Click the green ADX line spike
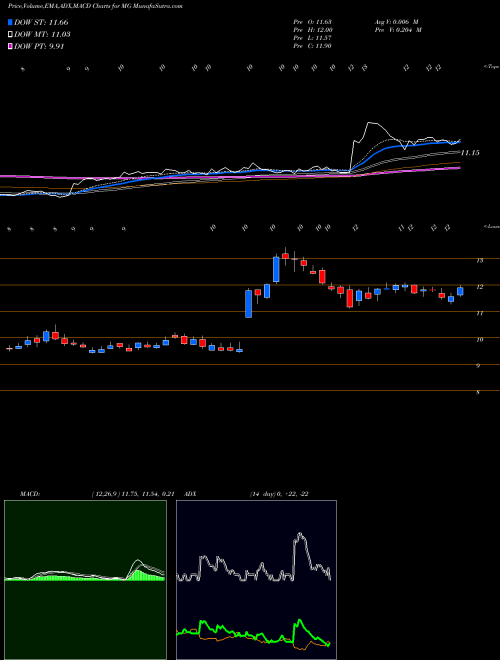500x660 pixels. point(300,620)
